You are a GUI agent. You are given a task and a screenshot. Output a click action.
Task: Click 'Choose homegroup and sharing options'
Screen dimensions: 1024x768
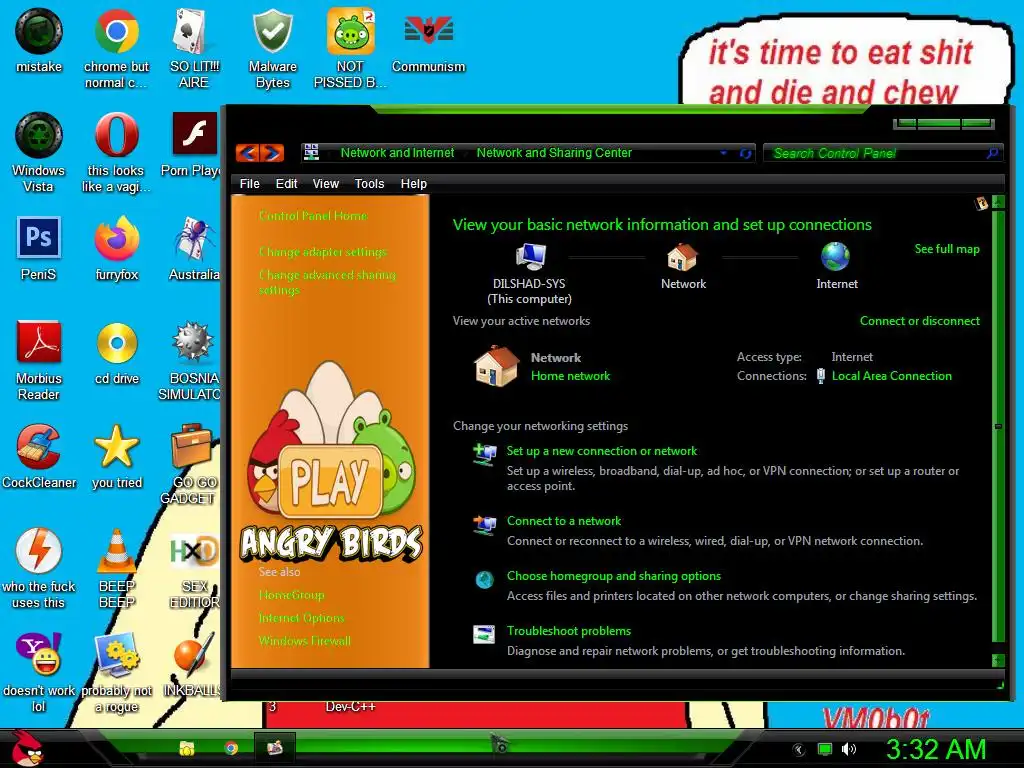click(x=614, y=575)
